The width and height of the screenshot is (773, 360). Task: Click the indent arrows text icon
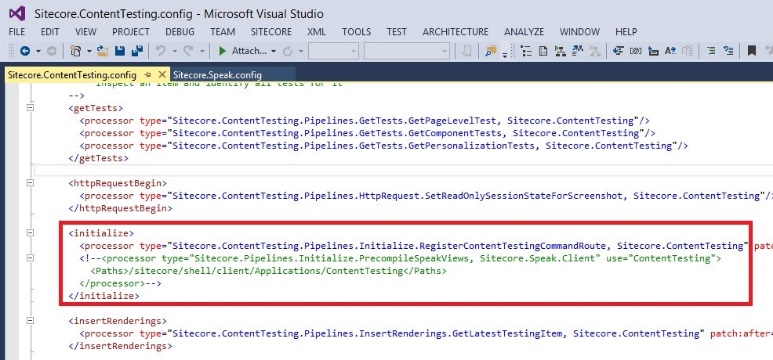pyautogui.click(x=619, y=51)
